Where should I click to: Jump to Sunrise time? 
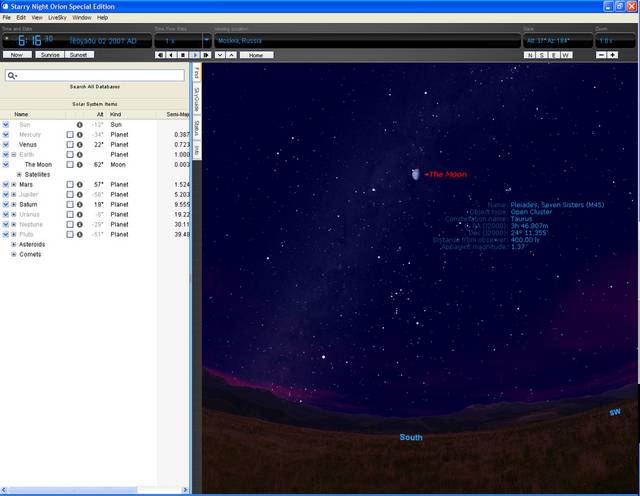pos(50,55)
